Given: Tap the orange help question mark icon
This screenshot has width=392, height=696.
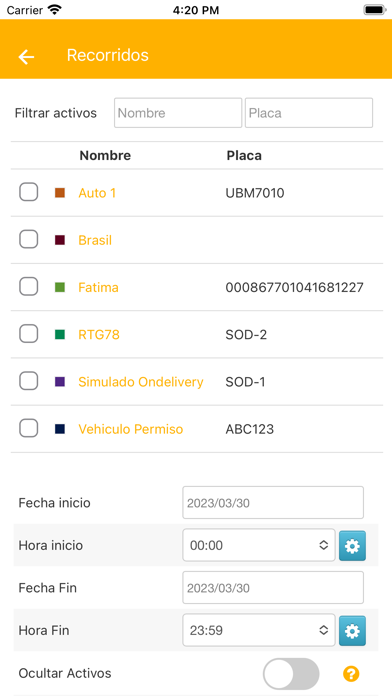Looking at the screenshot, I should [351, 674].
